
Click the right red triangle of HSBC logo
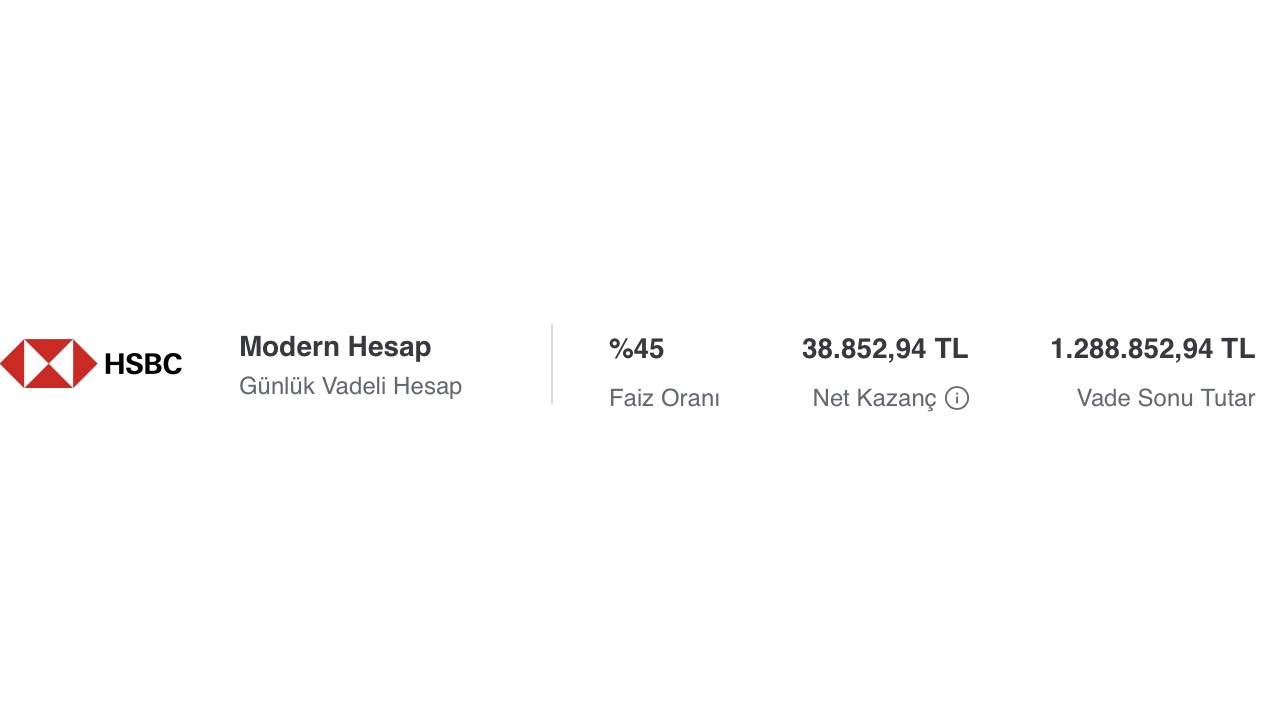click(86, 363)
